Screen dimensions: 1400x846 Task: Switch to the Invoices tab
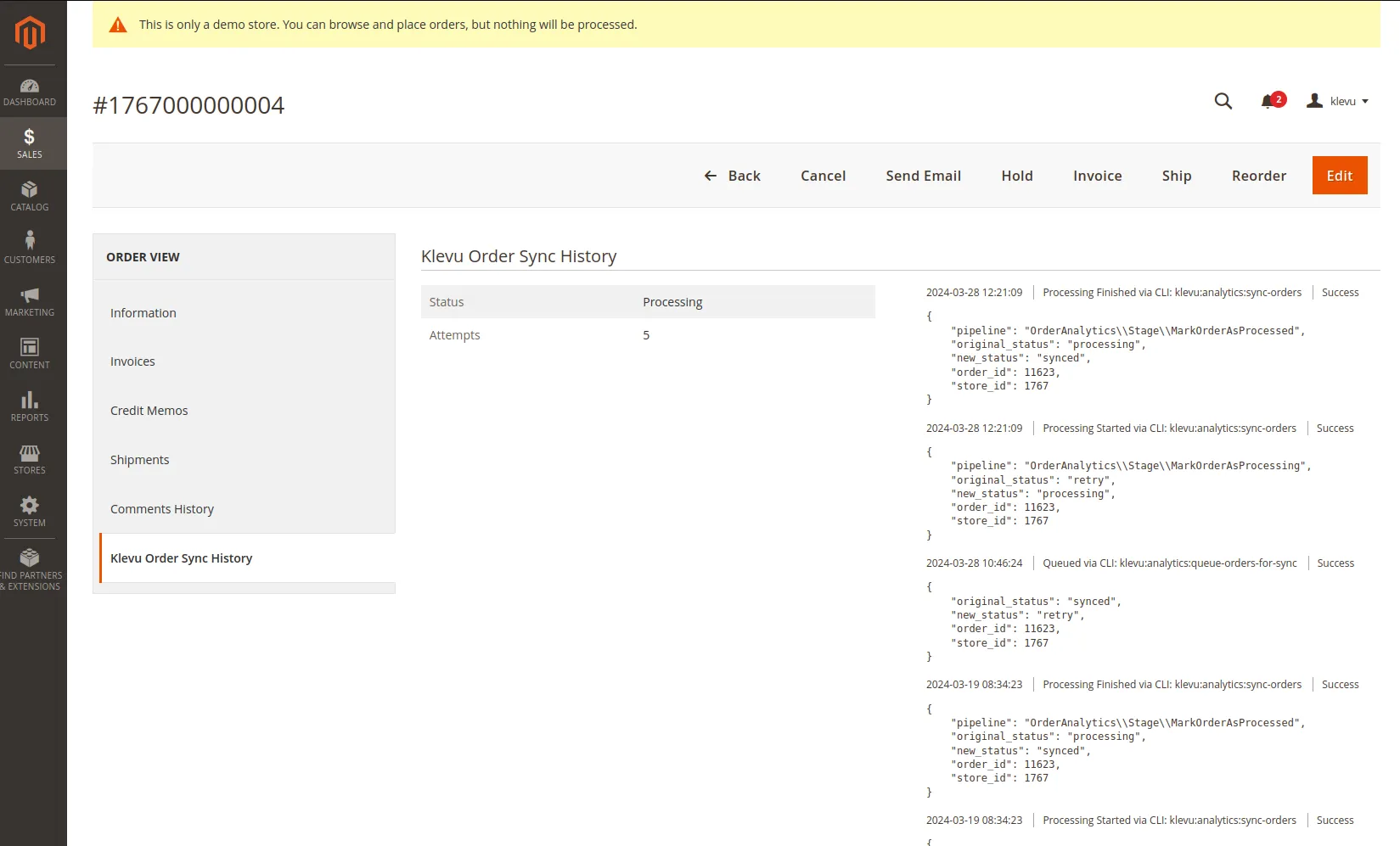[x=245, y=361]
